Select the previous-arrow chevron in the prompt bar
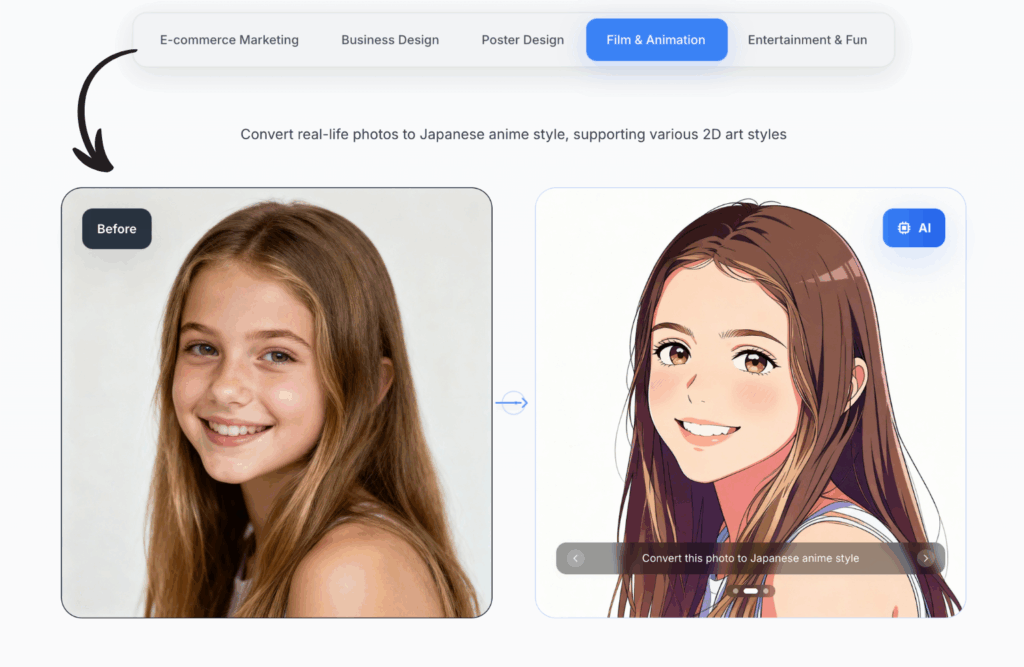Image resolution: width=1024 pixels, height=667 pixels. (574, 558)
